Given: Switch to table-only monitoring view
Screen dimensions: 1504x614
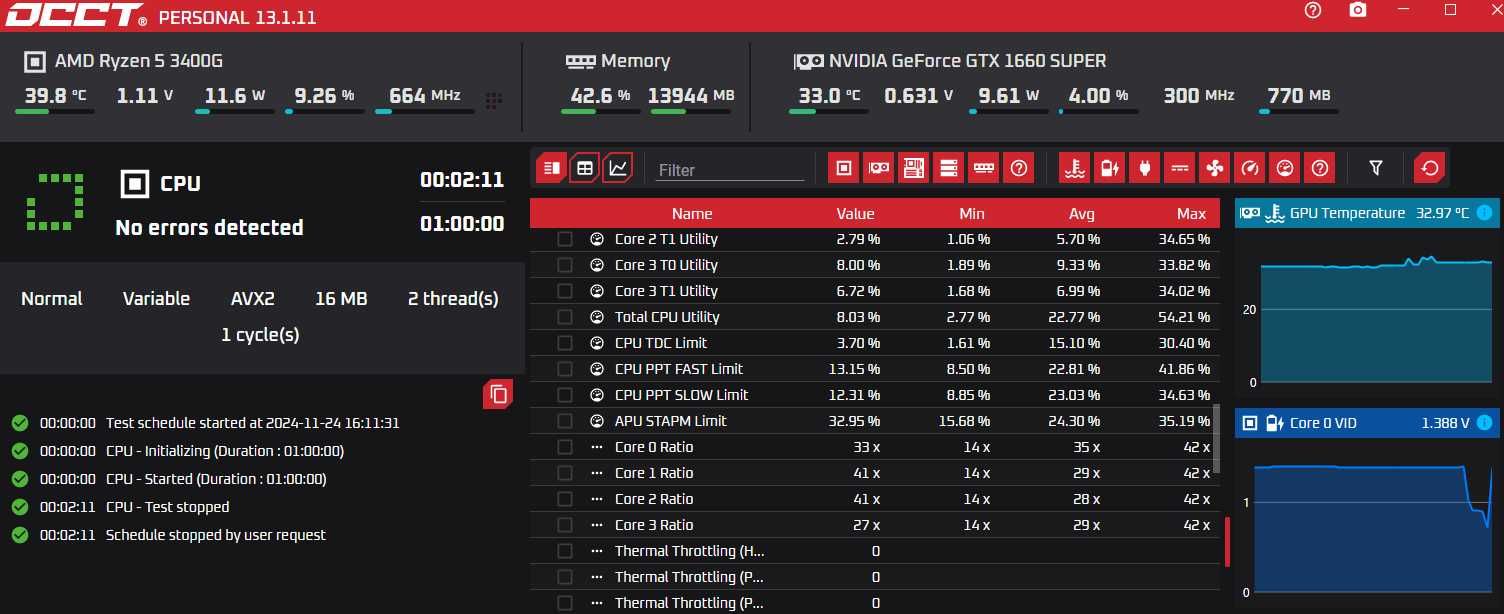Looking at the screenshot, I should click(x=585, y=168).
